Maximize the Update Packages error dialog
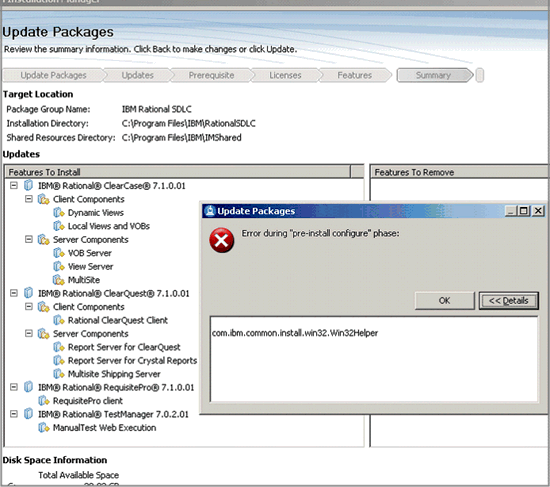 point(524,211)
